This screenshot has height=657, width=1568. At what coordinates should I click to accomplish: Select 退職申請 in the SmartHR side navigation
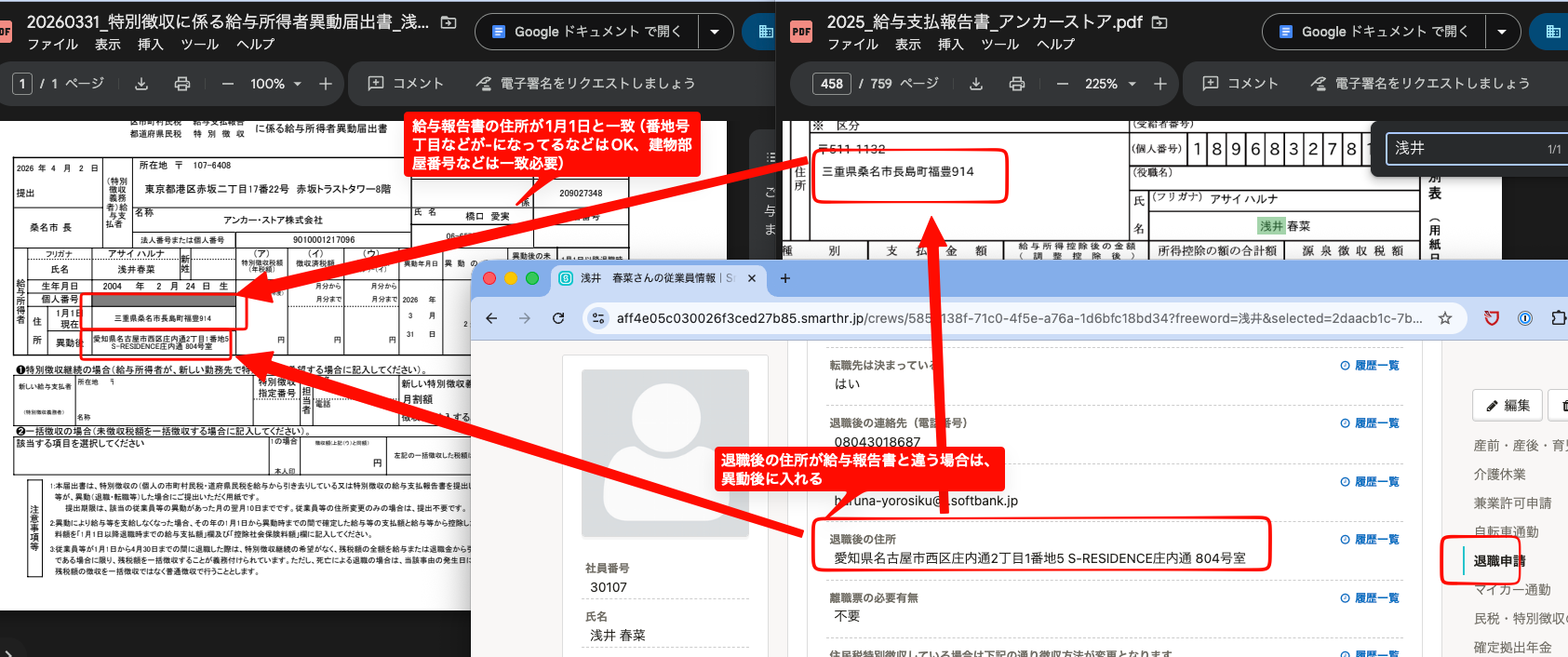pos(1499,561)
